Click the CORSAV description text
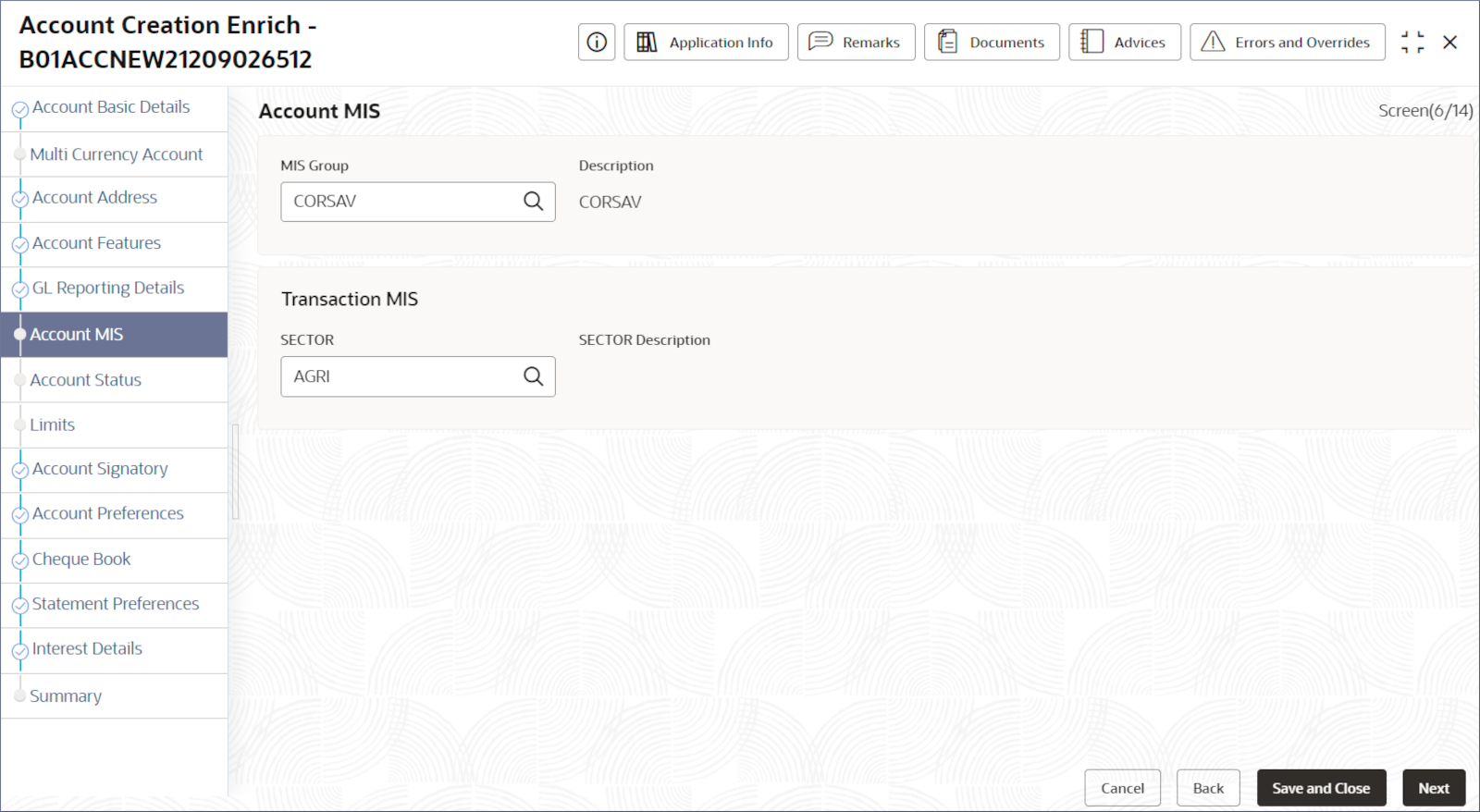Screen dimensions: 1480x812 [x=610, y=202]
